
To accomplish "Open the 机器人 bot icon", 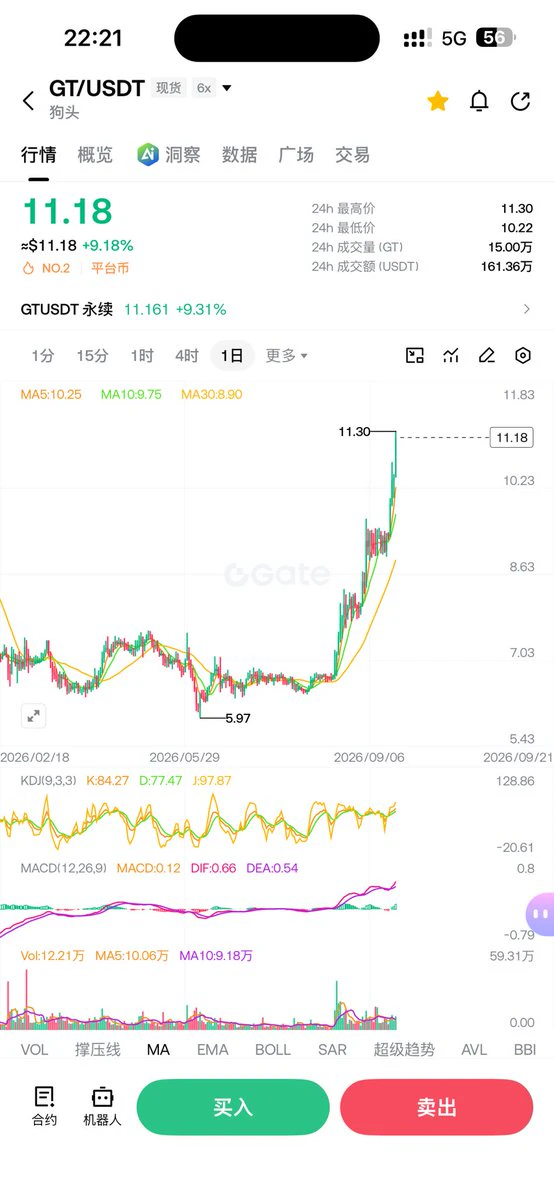I will [102, 1107].
